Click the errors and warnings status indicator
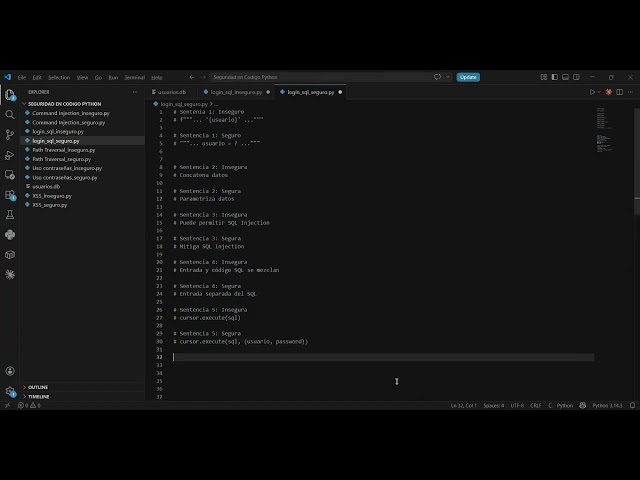Image resolution: width=640 pixels, height=480 pixels. pos(29,405)
